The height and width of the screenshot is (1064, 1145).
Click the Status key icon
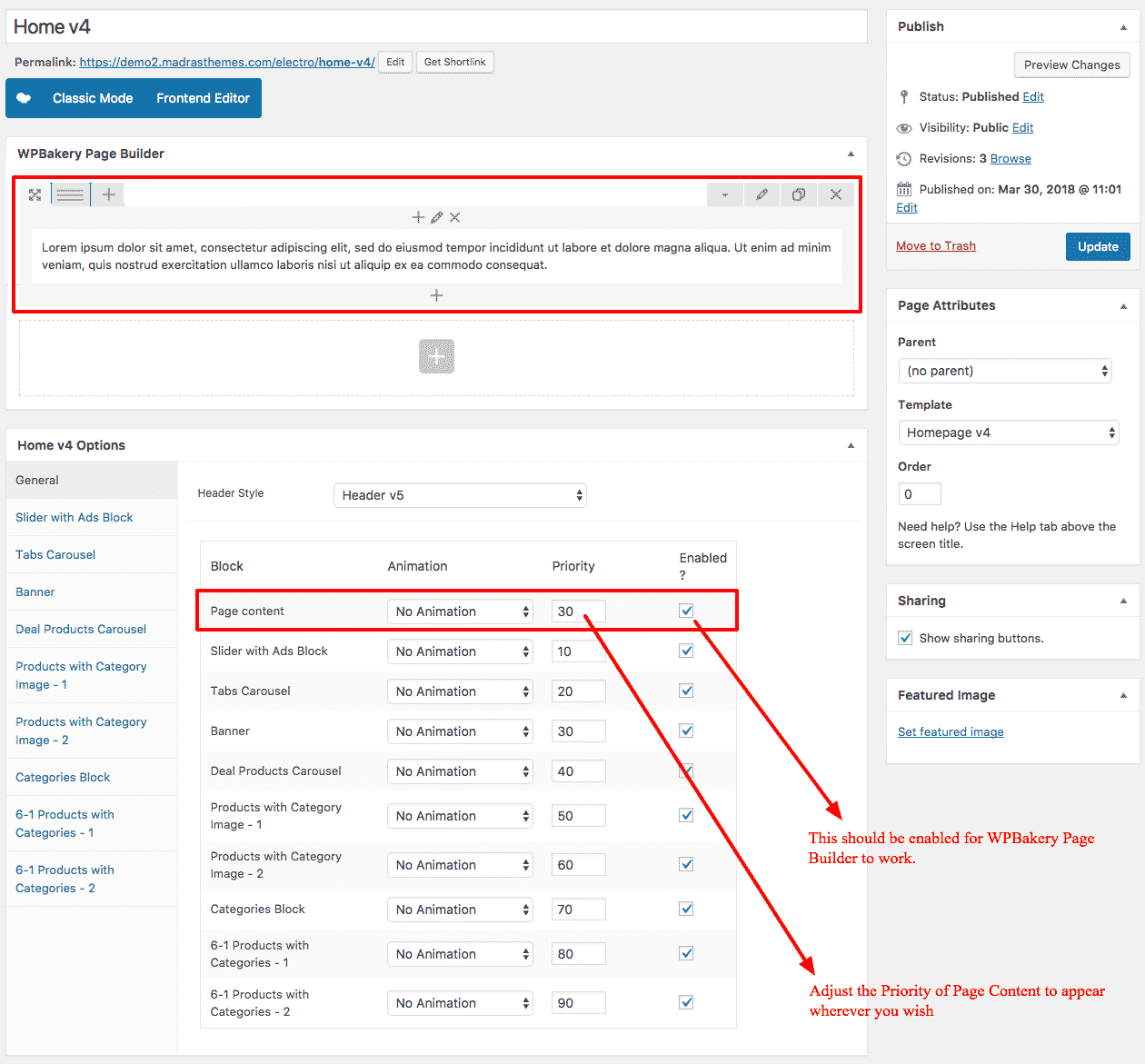(x=903, y=96)
